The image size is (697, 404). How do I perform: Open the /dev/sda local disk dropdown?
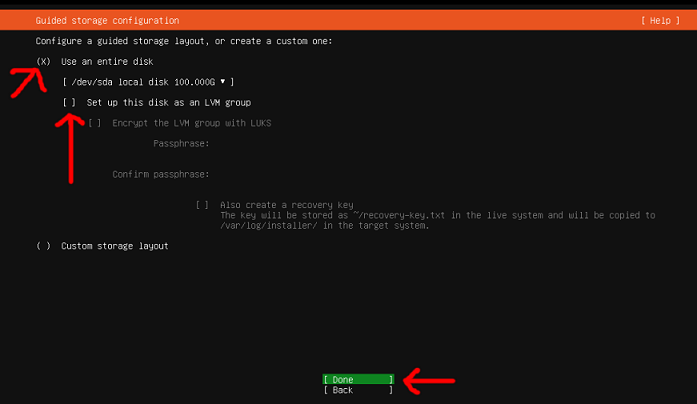tap(148, 82)
